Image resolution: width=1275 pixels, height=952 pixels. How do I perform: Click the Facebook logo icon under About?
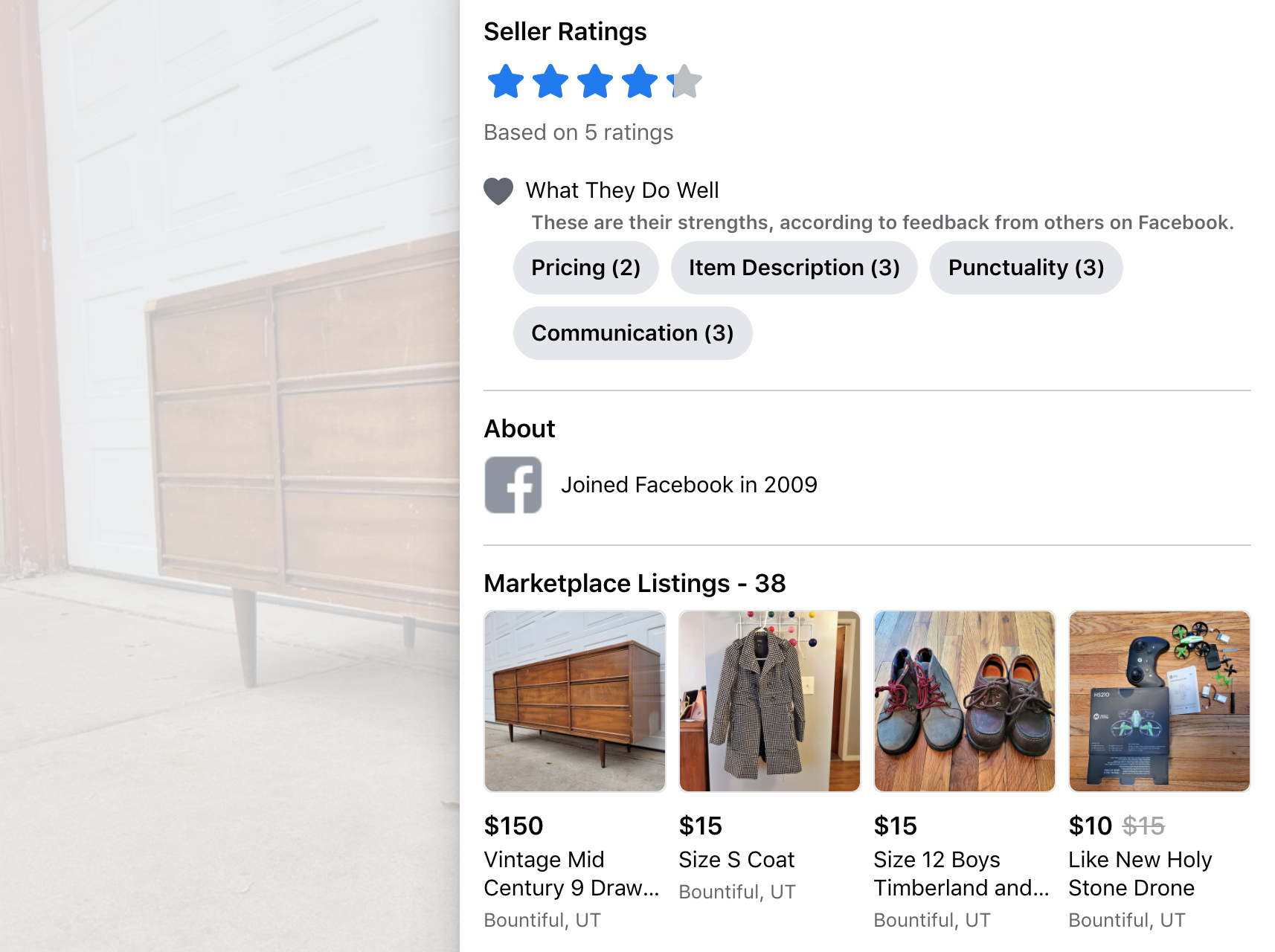pyautogui.click(x=513, y=485)
